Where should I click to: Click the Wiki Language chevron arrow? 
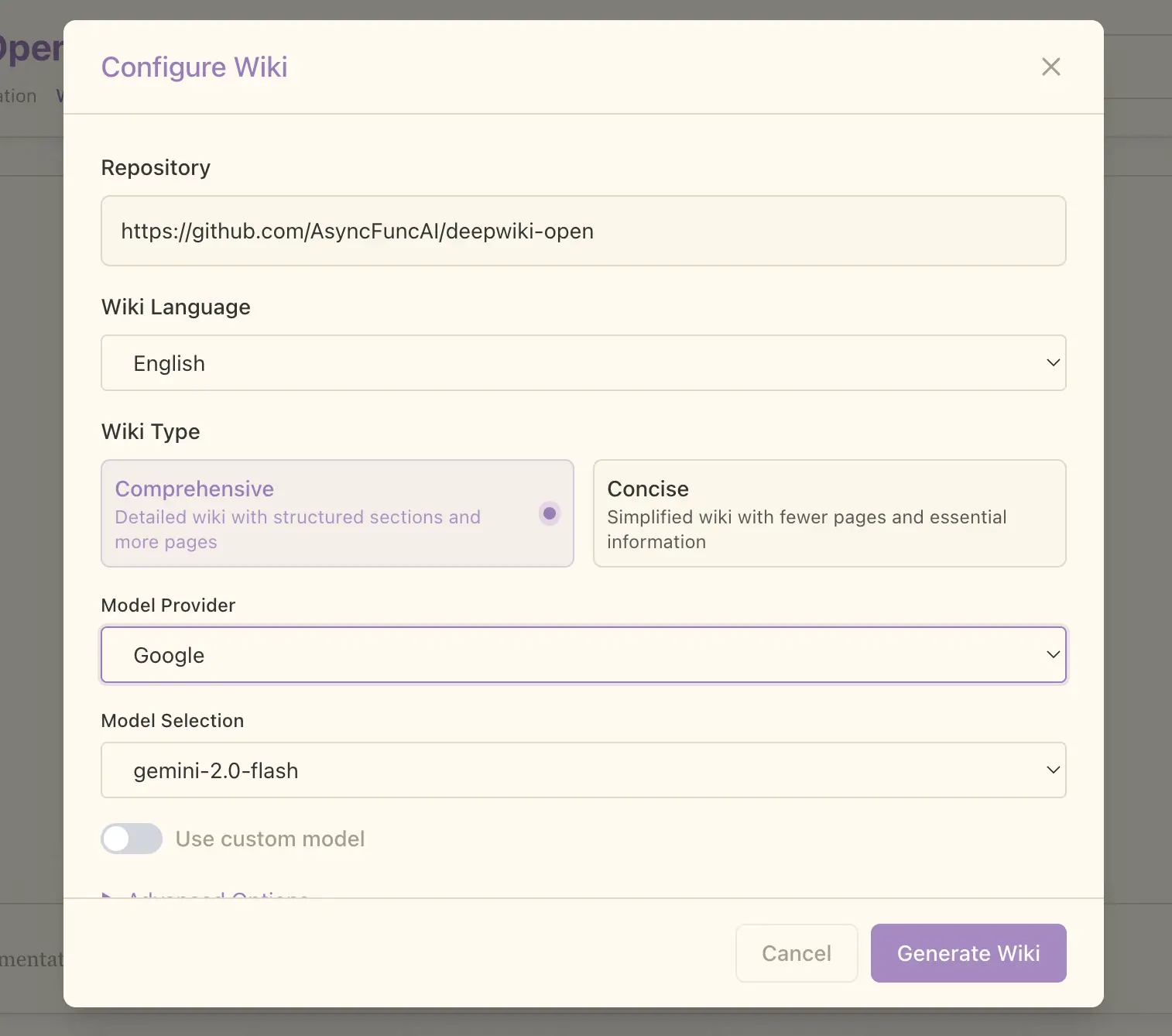pos(1053,362)
